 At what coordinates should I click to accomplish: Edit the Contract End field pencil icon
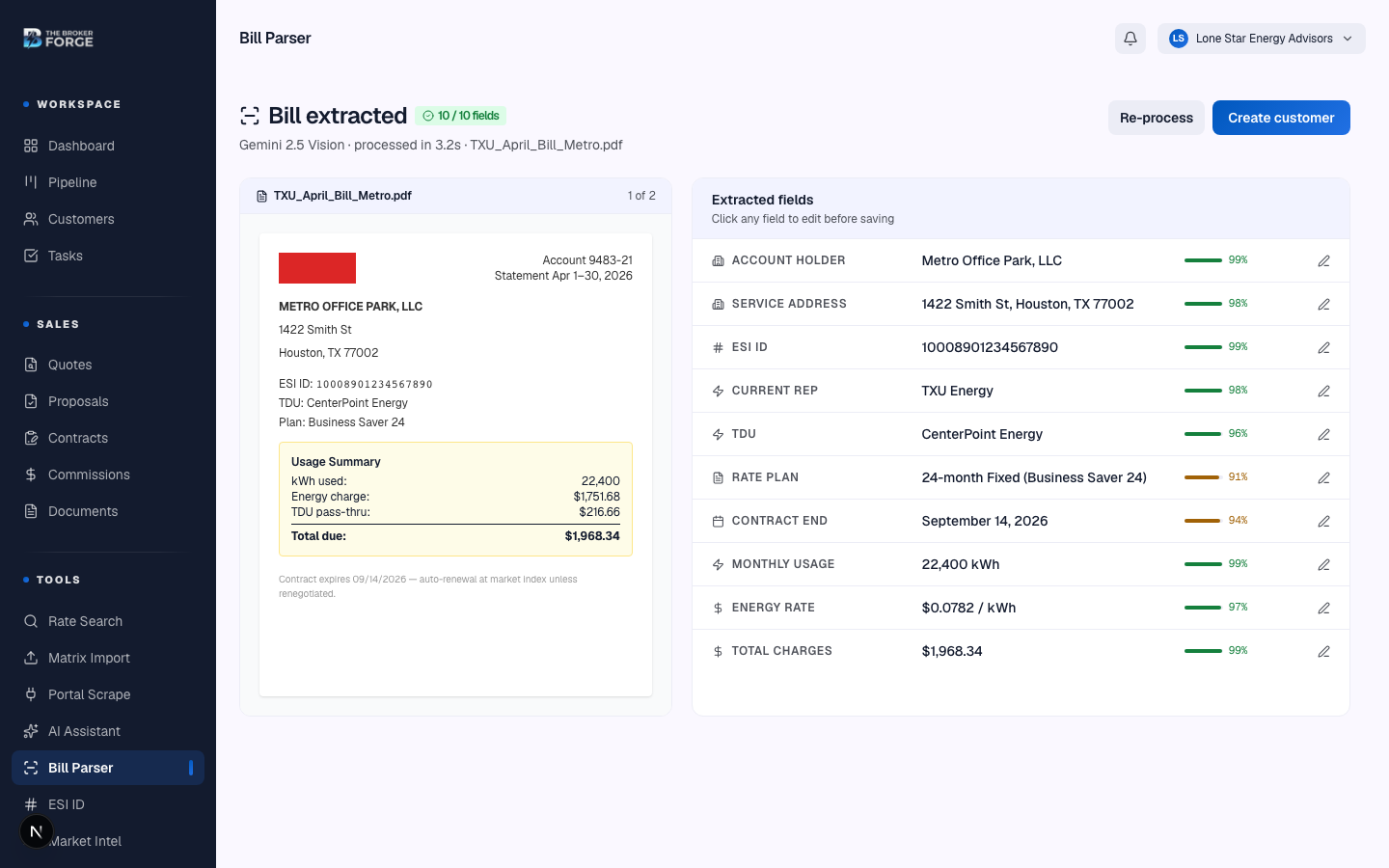(x=1323, y=522)
